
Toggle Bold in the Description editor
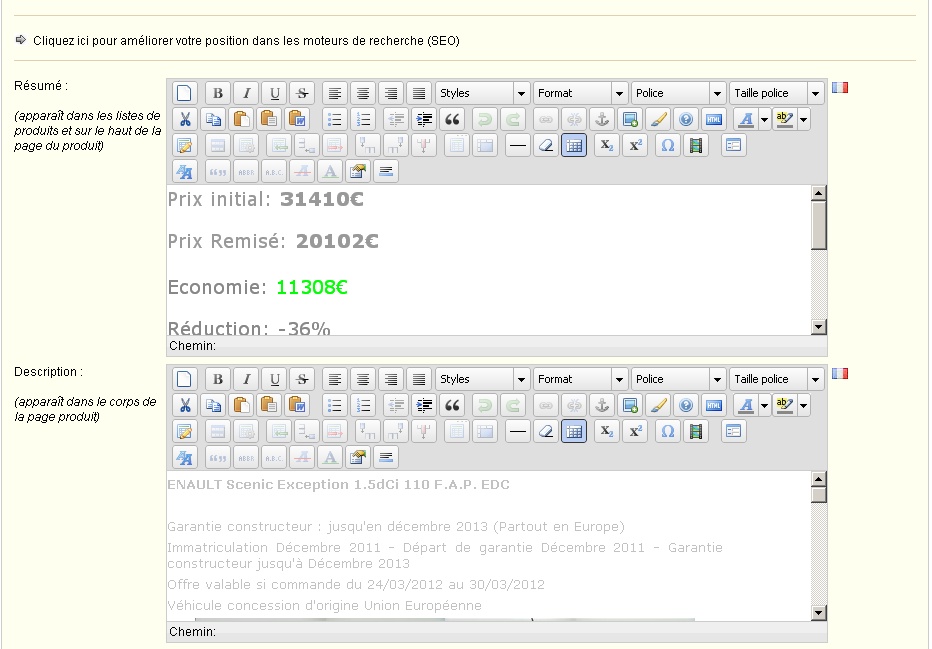[x=218, y=379]
